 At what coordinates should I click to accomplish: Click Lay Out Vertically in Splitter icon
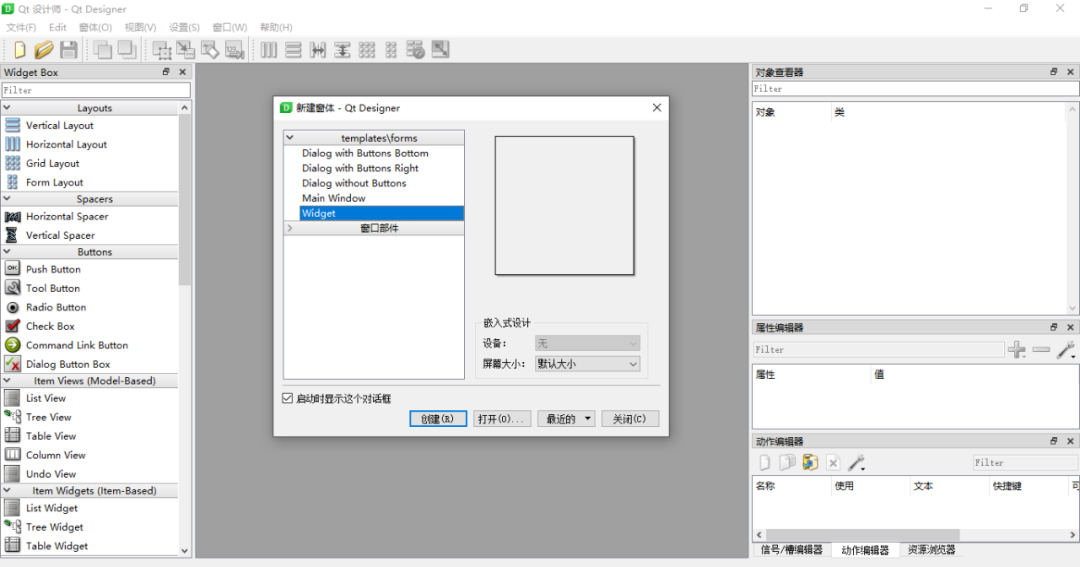(x=342, y=50)
